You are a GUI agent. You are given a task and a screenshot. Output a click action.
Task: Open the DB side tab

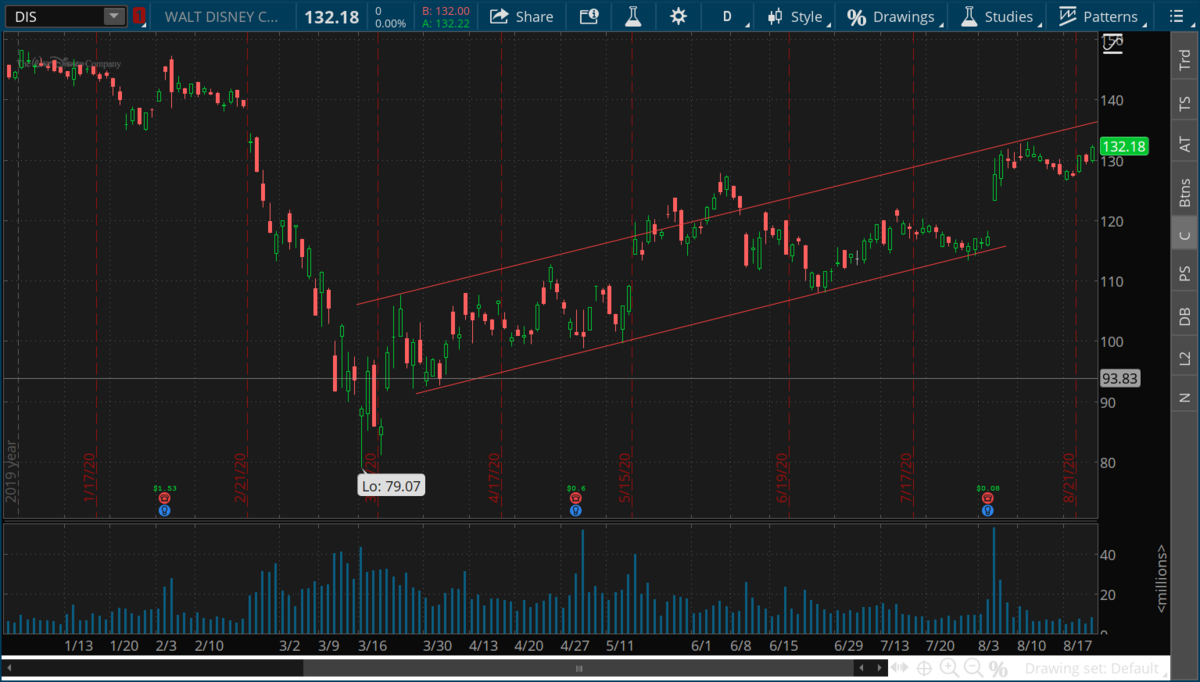(1185, 316)
